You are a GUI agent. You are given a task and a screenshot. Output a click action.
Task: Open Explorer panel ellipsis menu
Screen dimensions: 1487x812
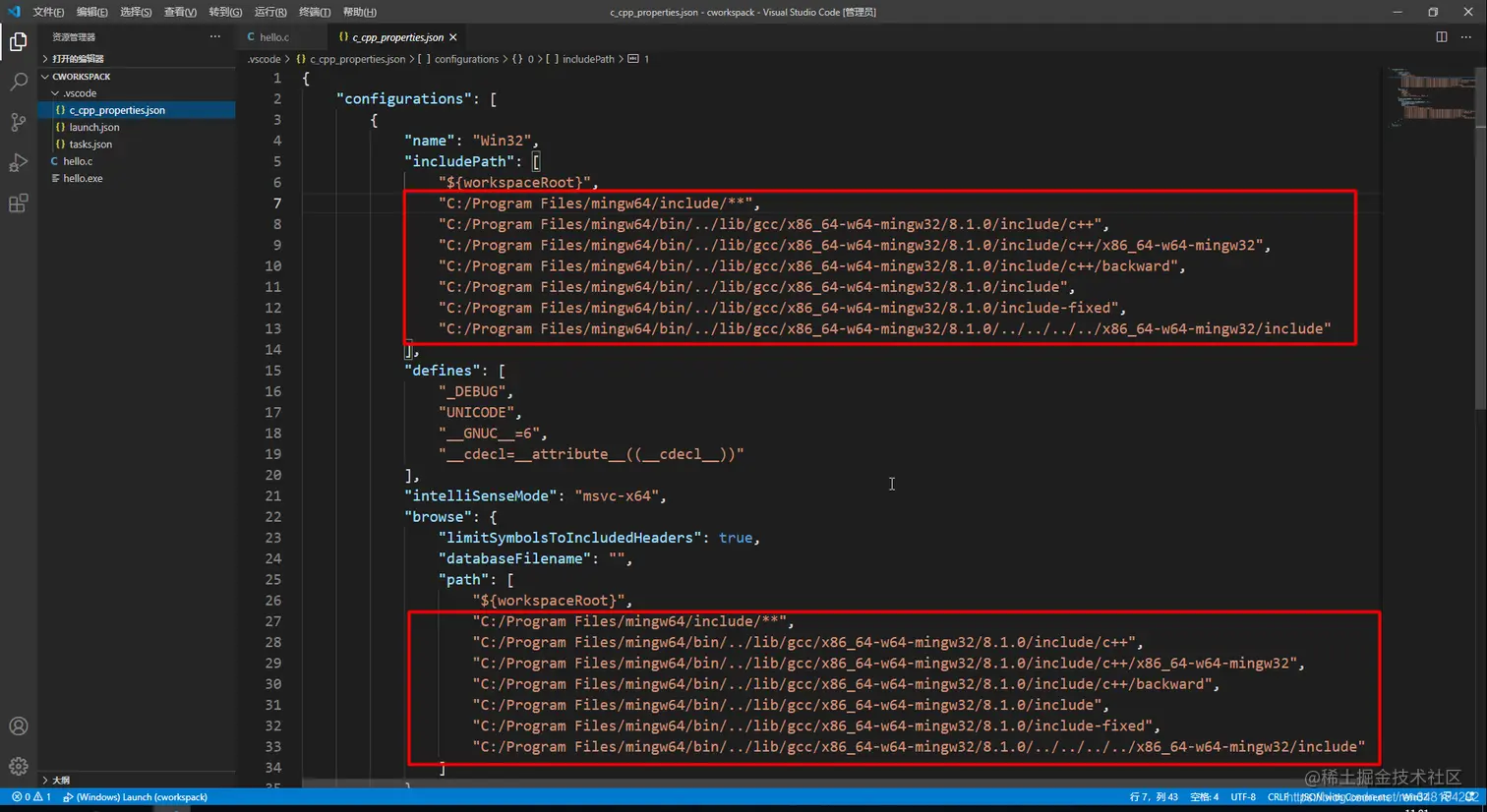coord(215,37)
